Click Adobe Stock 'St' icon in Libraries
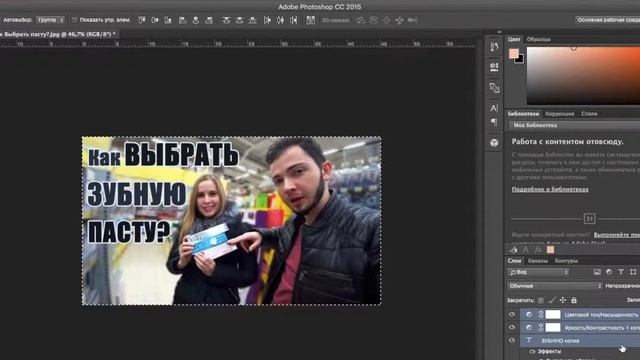The image size is (640, 360). [x=589, y=219]
